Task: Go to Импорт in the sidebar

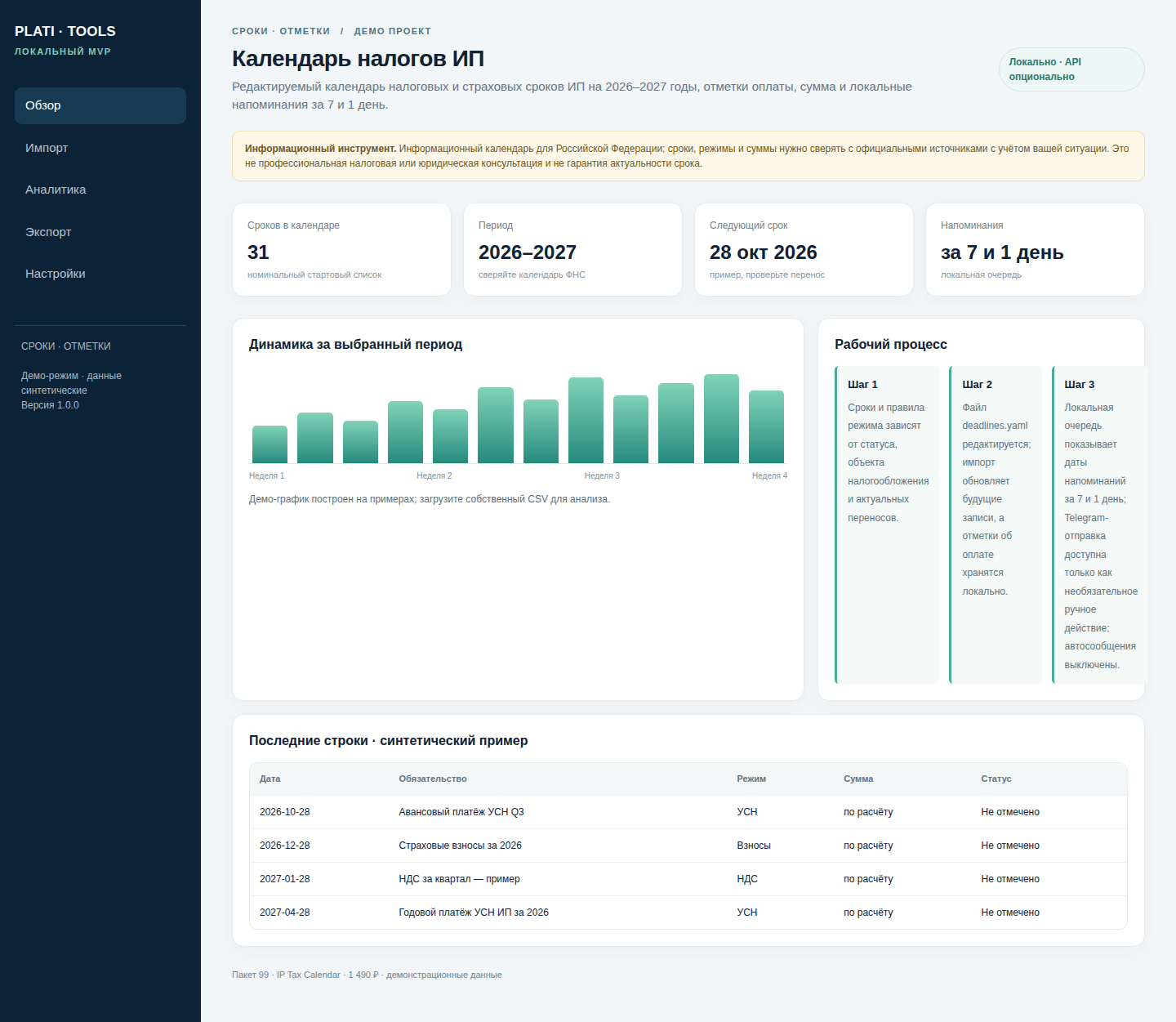Action: (x=100, y=148)
